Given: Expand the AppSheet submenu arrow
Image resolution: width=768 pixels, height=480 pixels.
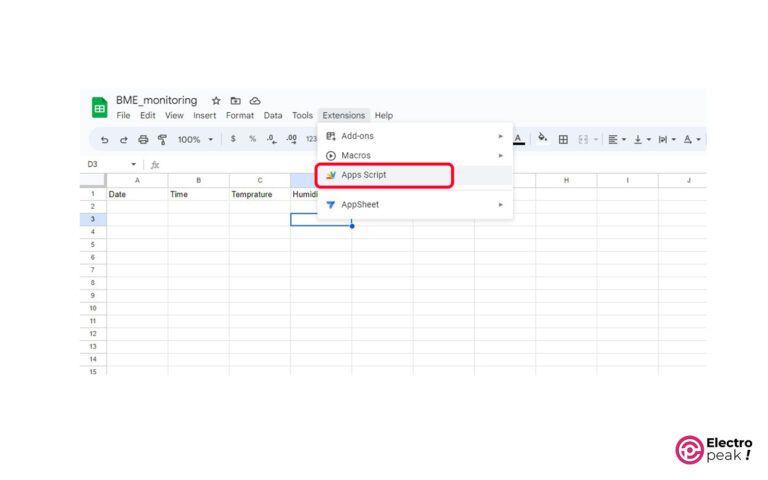Looking at the screenshot, I should [x=500, y=205].
